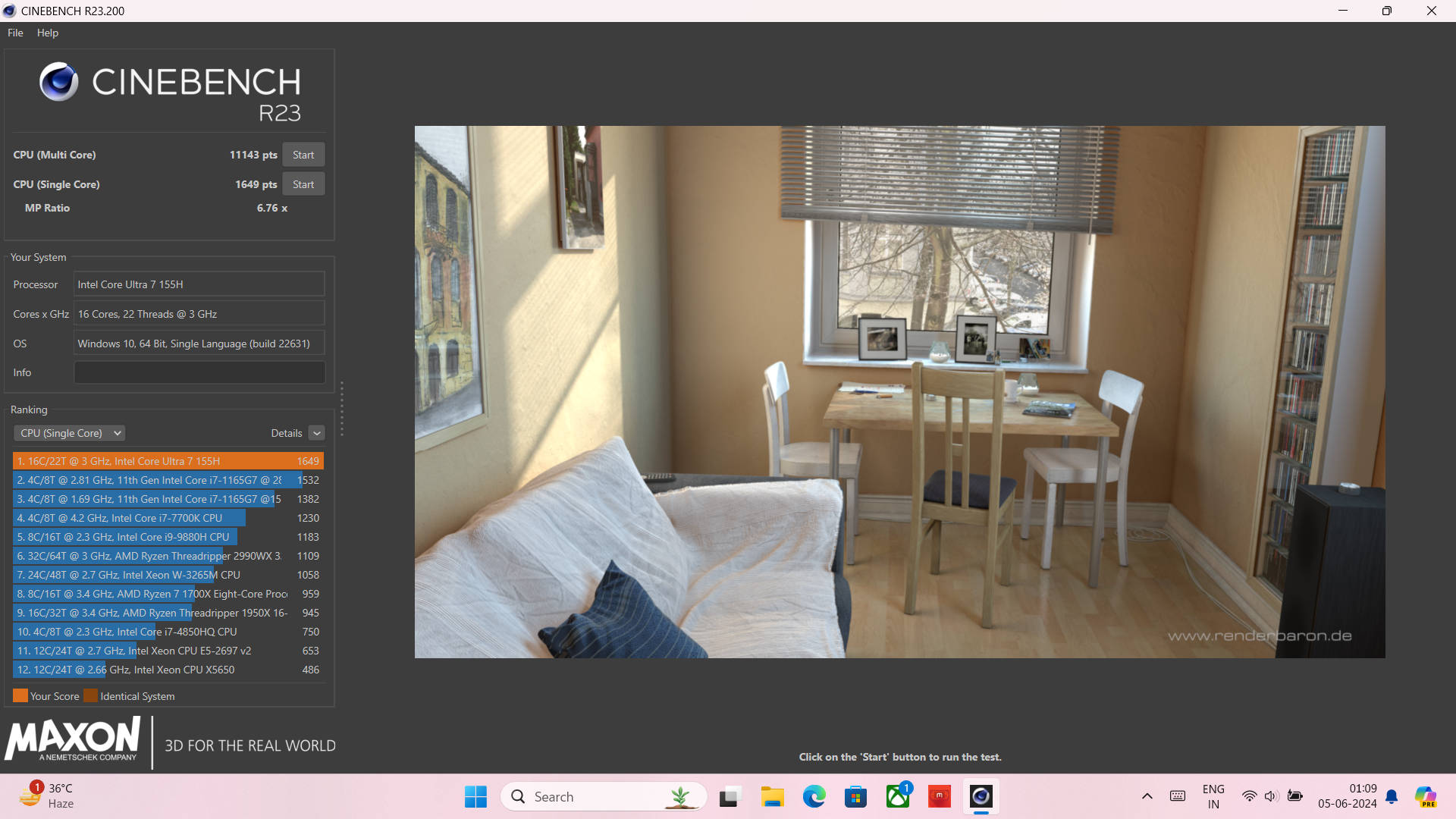
Task: Click the MP Ratio value 6.76 x
Action: click(x=271, y=208)
